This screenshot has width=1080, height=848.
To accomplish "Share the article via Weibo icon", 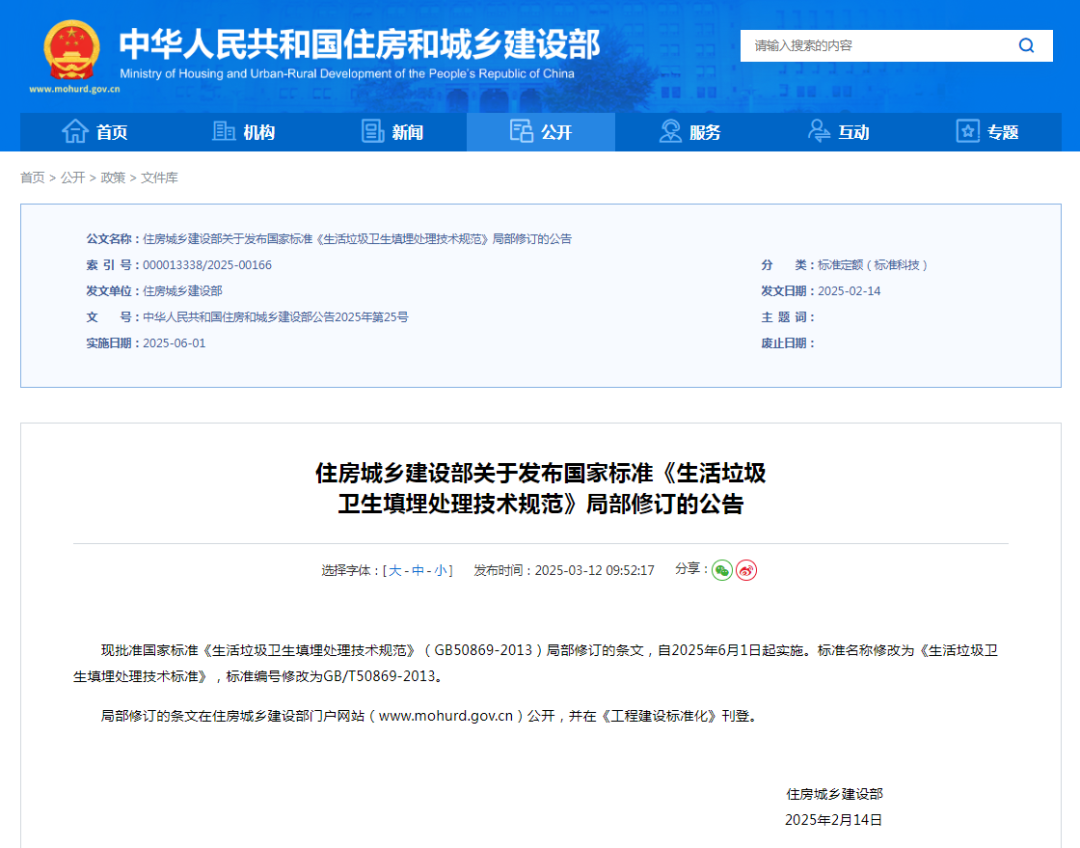I will 746,570.
